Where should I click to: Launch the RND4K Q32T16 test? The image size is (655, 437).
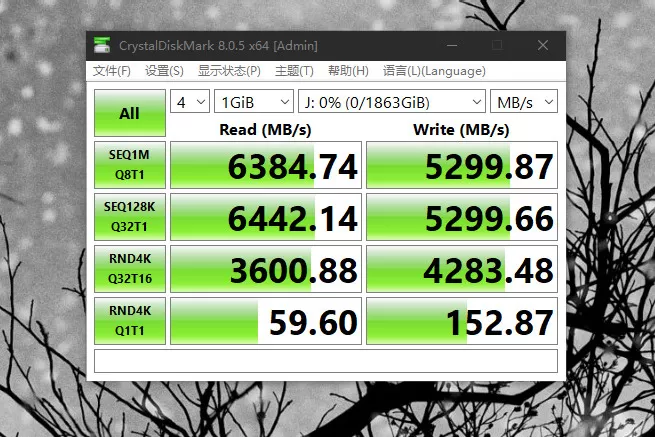[130, 270]
